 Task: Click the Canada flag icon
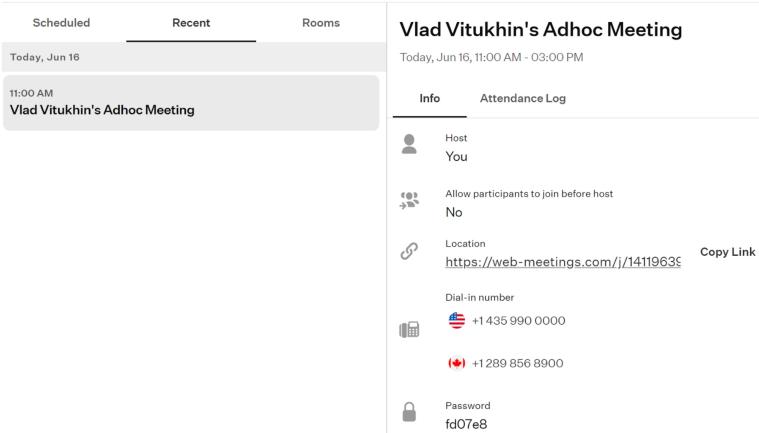pos(456,363)
